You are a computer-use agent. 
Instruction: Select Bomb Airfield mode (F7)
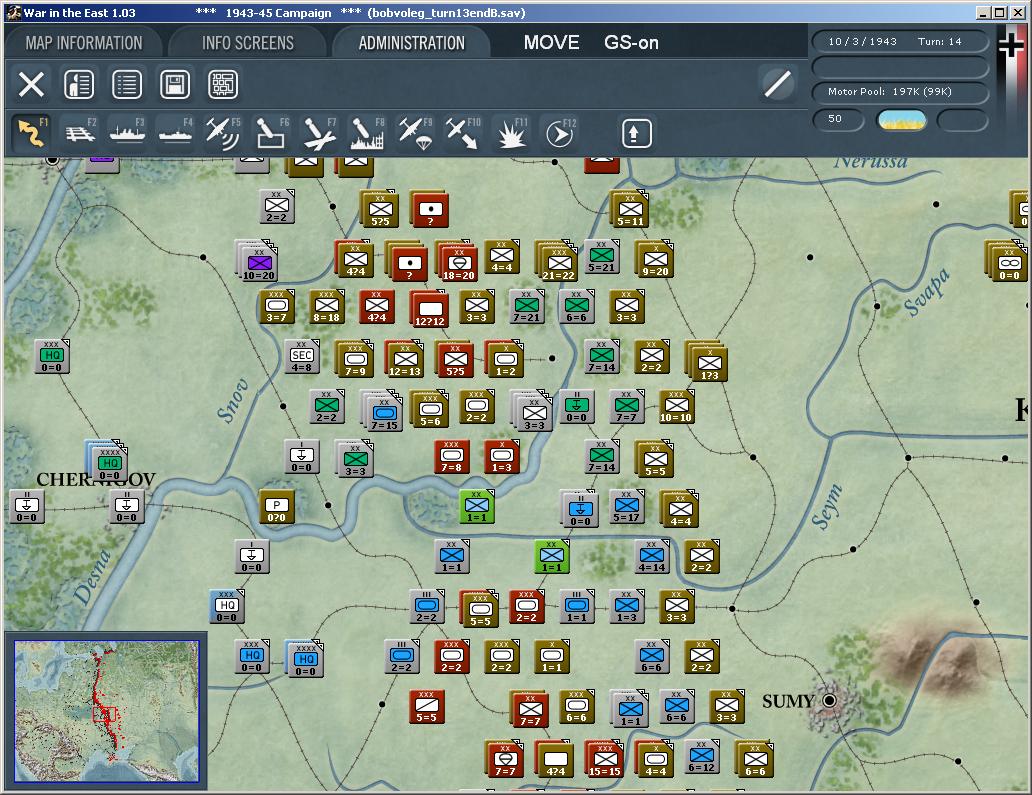320,132
